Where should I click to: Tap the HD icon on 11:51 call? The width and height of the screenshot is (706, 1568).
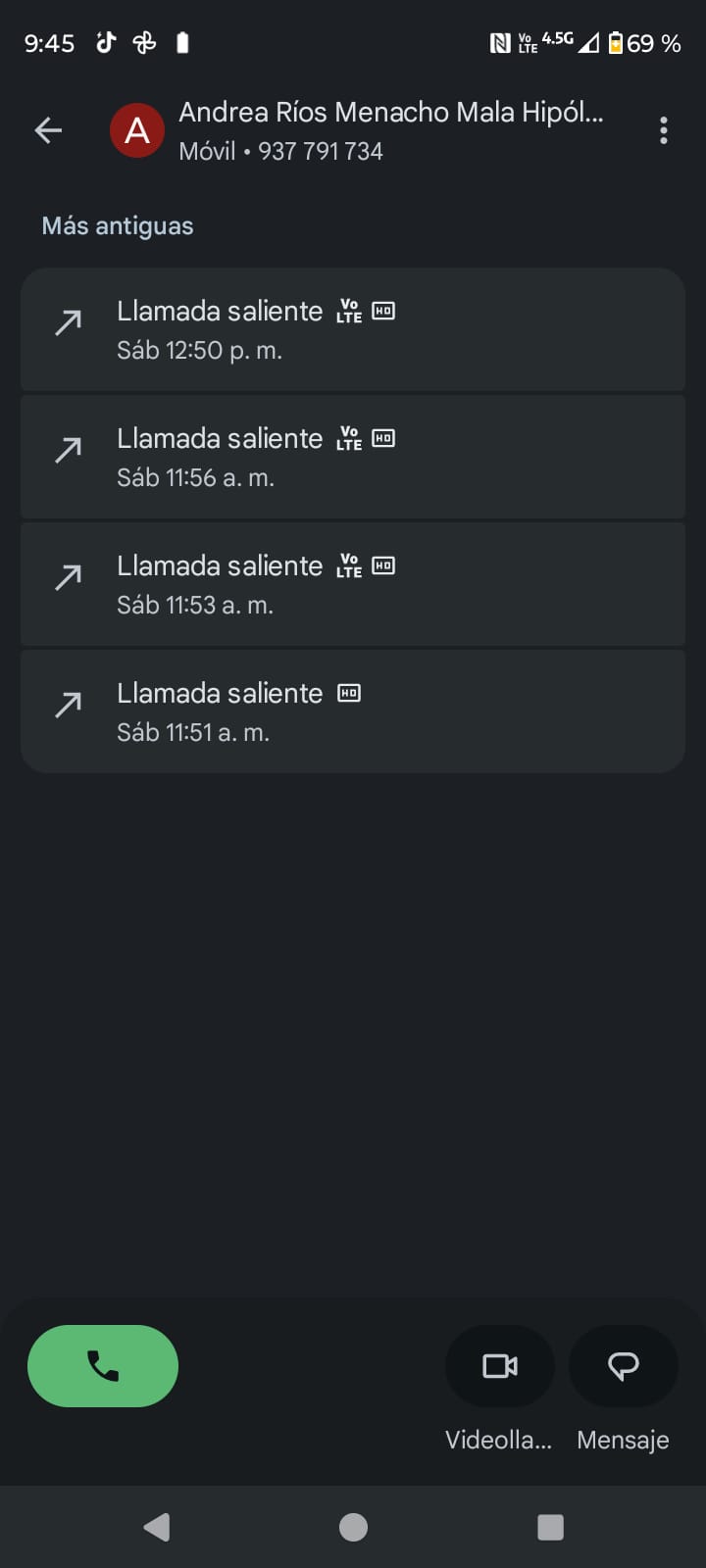pos(349,693)
